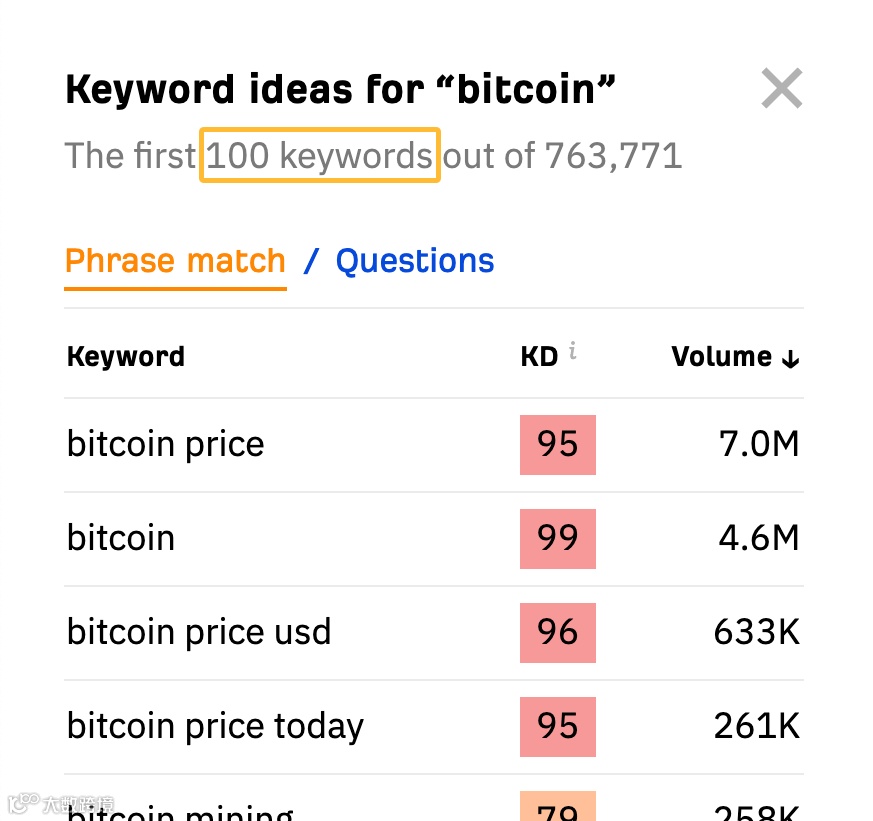This screenshot has width=873, height=821.
Task: Click the highlighted 100 keywords count
Action: pyautogui.click(x=319, y=155)
